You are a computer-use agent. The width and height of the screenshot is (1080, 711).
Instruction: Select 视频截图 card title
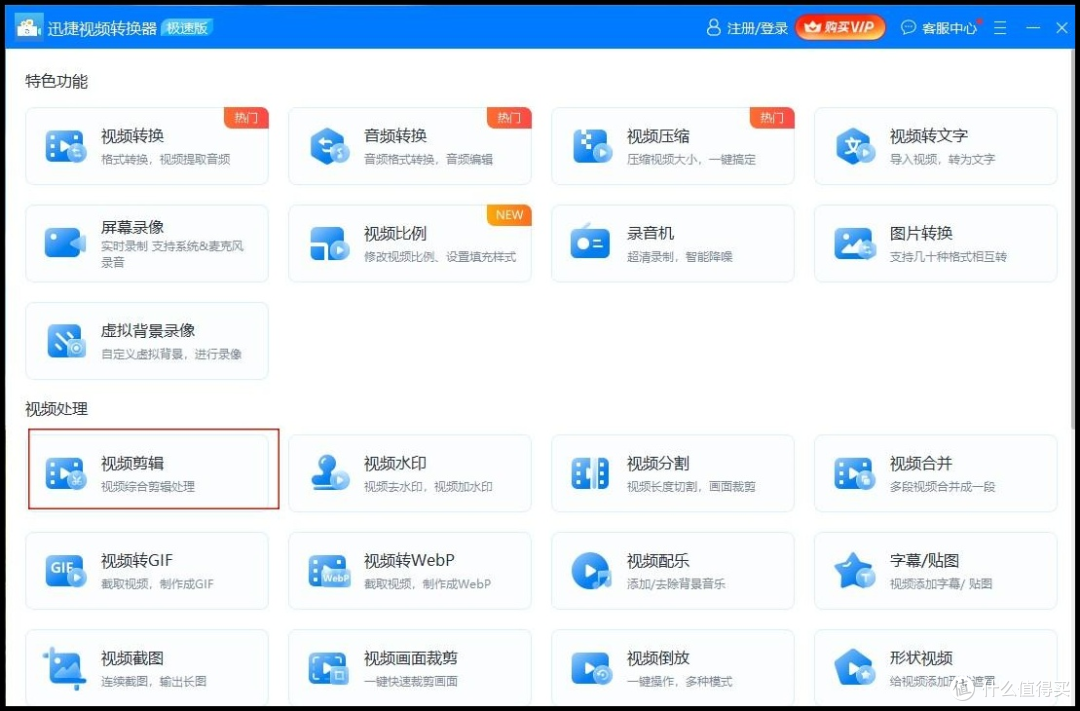point(132,658)
